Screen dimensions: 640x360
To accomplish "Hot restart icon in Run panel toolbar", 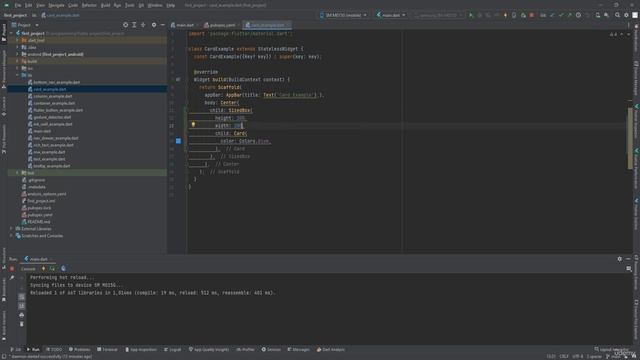I will (52, 269).
